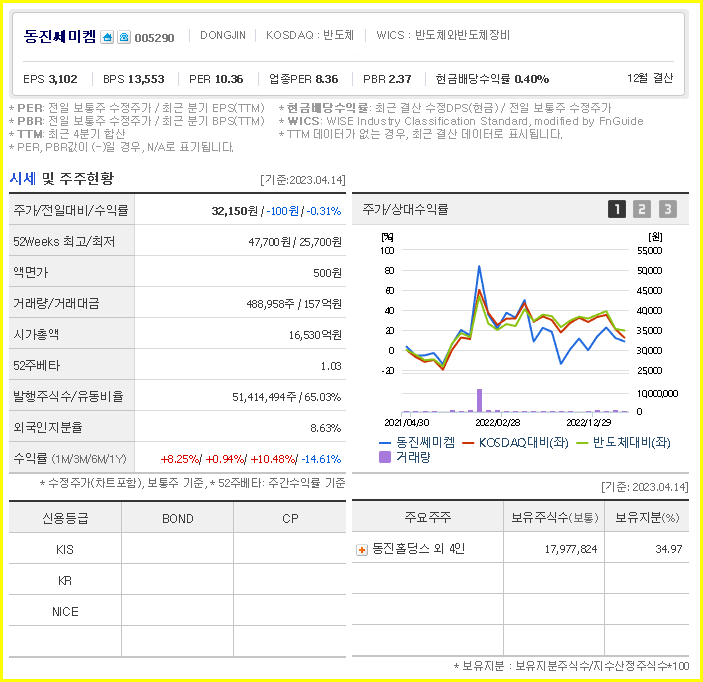Click the stock code 005290
This screenshot has width=703, height=682.
point(154,38)
